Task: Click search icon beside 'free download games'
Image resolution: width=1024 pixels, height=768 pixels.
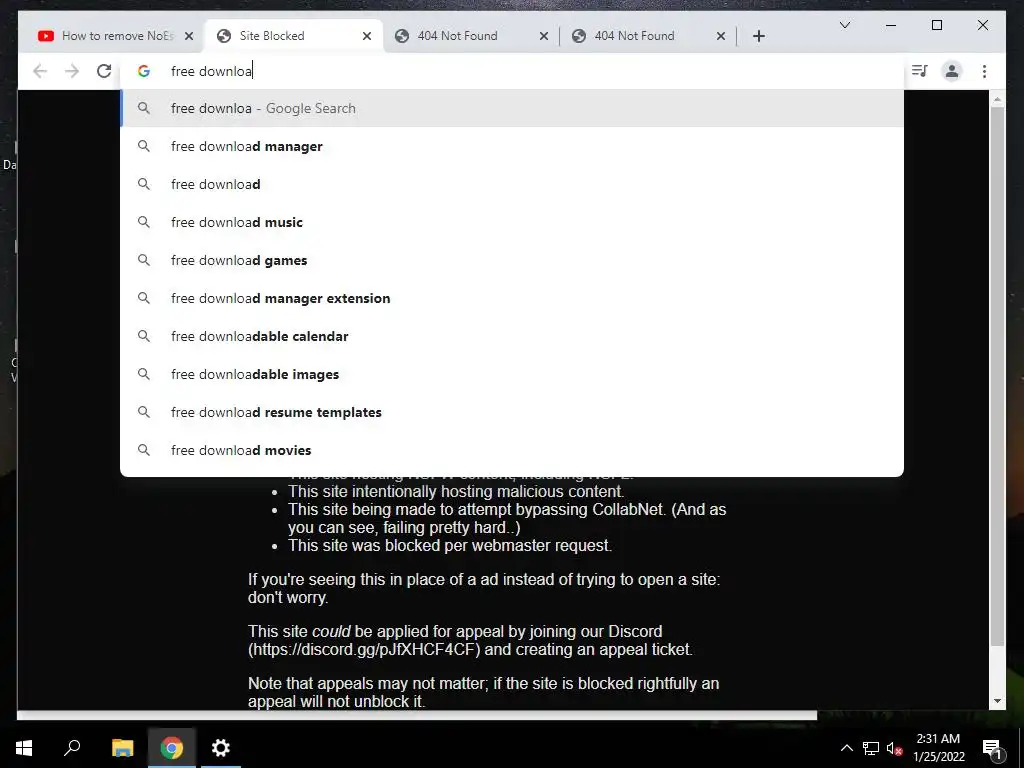Action: click(x=144, y=260)
